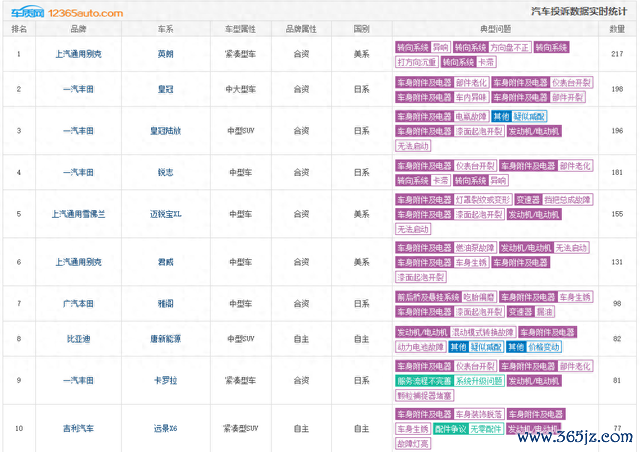Open 一汽丰田 brand in the 卡罗拉 row
This screenshot has height=452, width=640.
(x=78, y=381)
